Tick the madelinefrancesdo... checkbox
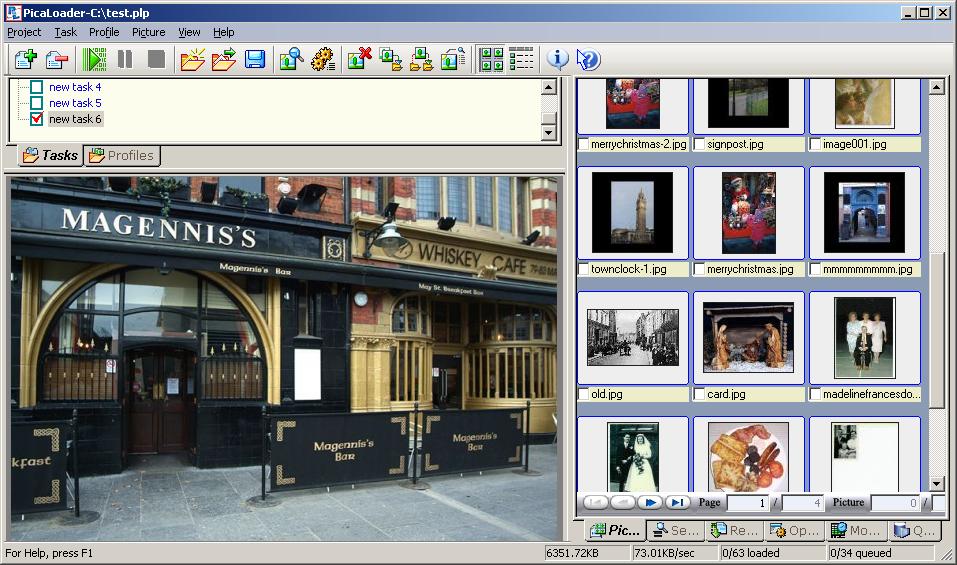The width and height of the screenshot is (957, 565). tap(815, 394)
